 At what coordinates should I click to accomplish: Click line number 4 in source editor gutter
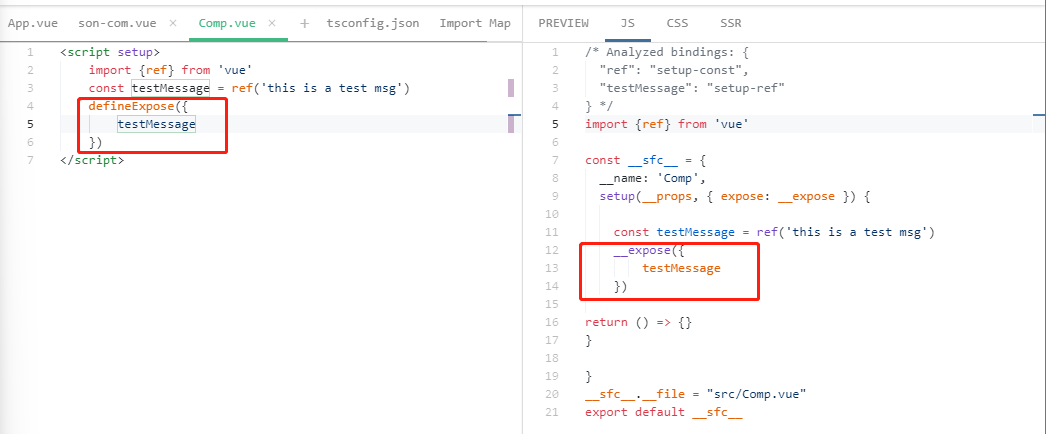click(31, 106)
